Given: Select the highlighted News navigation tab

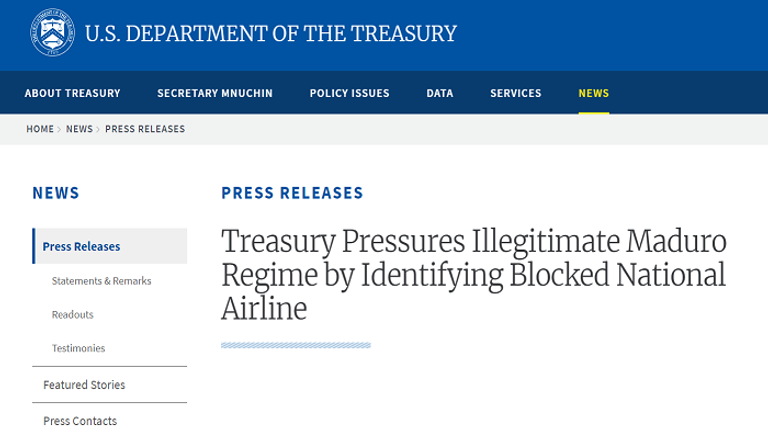Looking at the screenshot, I should [593, 93].
